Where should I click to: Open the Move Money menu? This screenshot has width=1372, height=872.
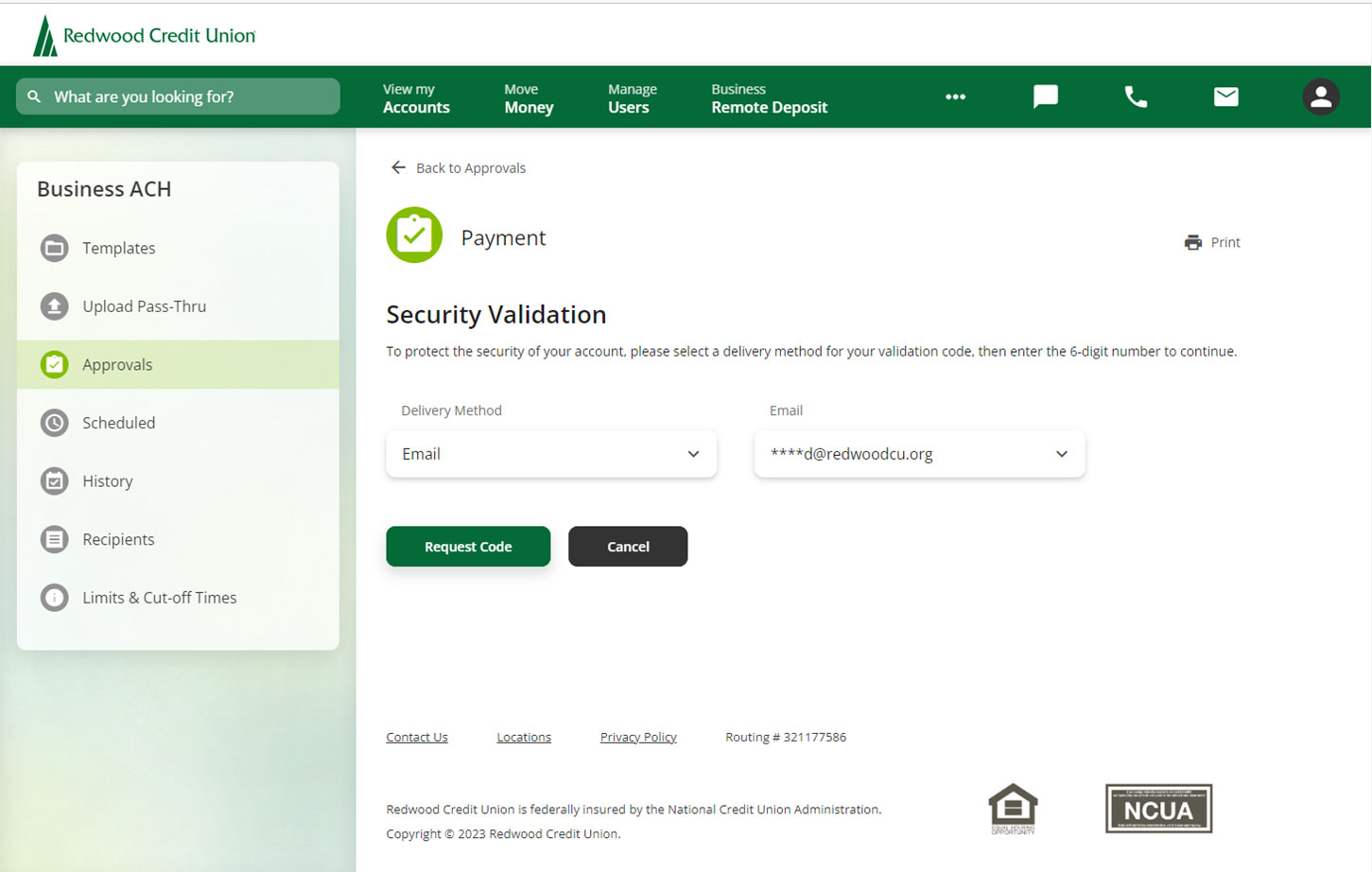pyautogui.click(x=529, y=97)
